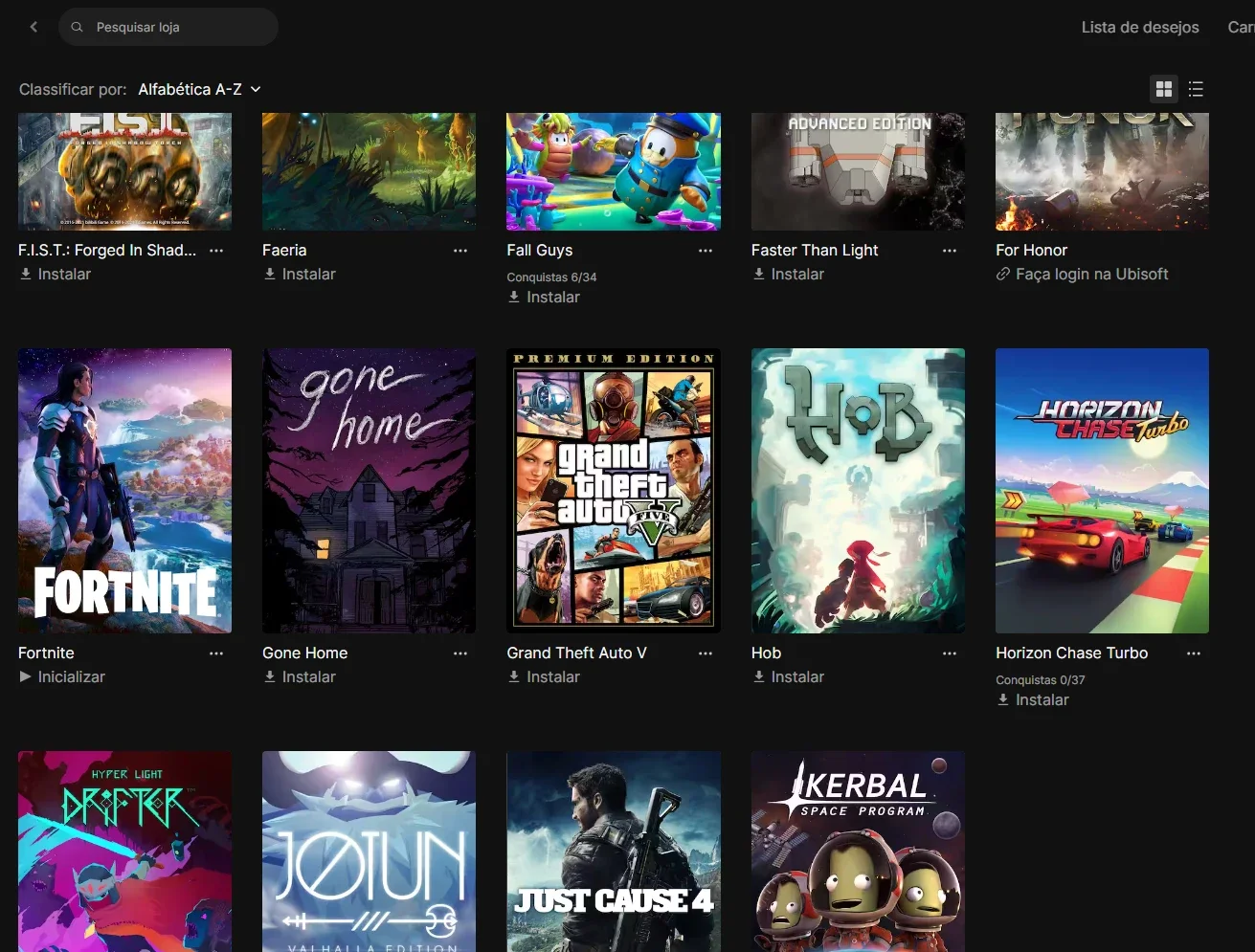Open three-dot menu for Fall Guys
The width and height of the screenshot is (1255, 952).
(706, 251)
